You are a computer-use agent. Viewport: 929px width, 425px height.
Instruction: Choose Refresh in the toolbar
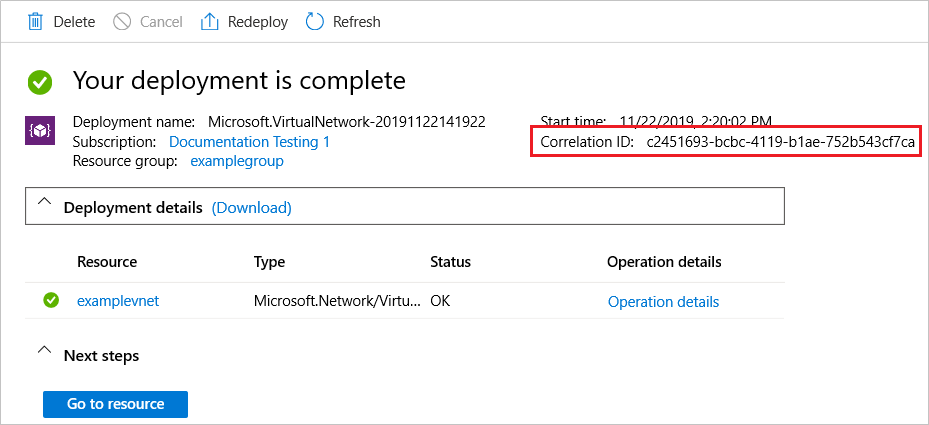356,21
